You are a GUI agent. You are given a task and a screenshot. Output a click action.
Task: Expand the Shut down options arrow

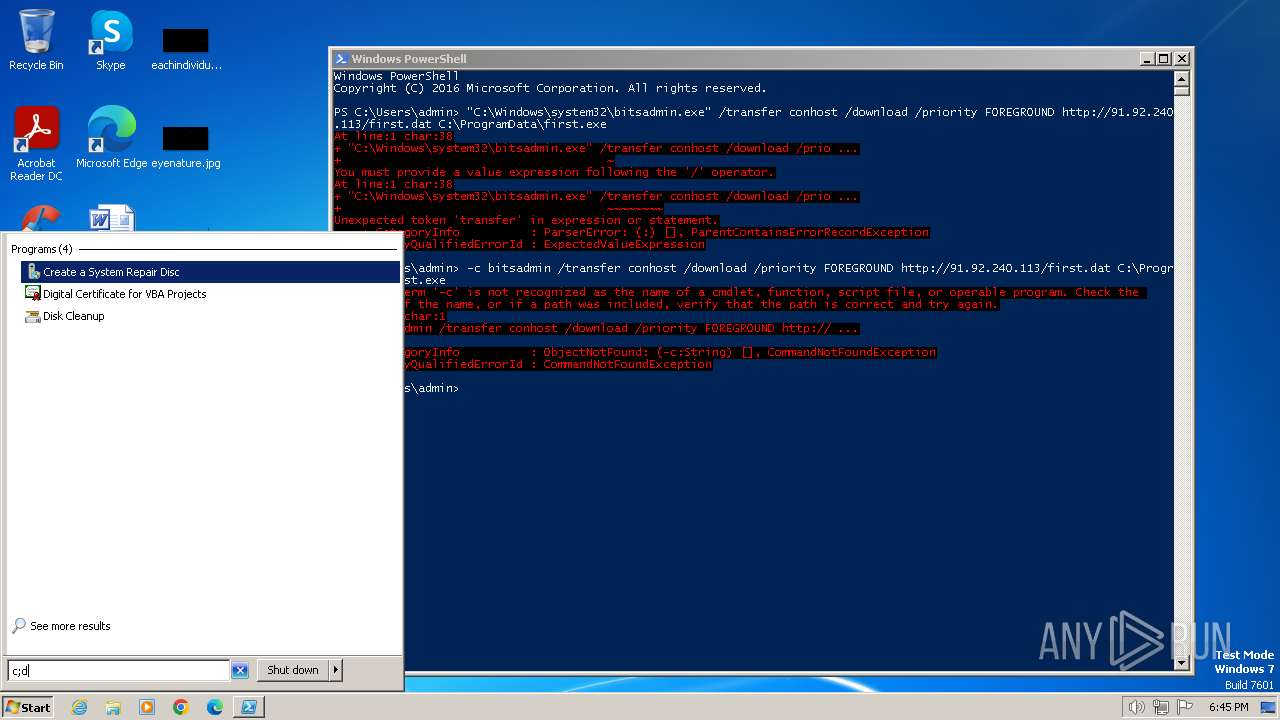335,670
